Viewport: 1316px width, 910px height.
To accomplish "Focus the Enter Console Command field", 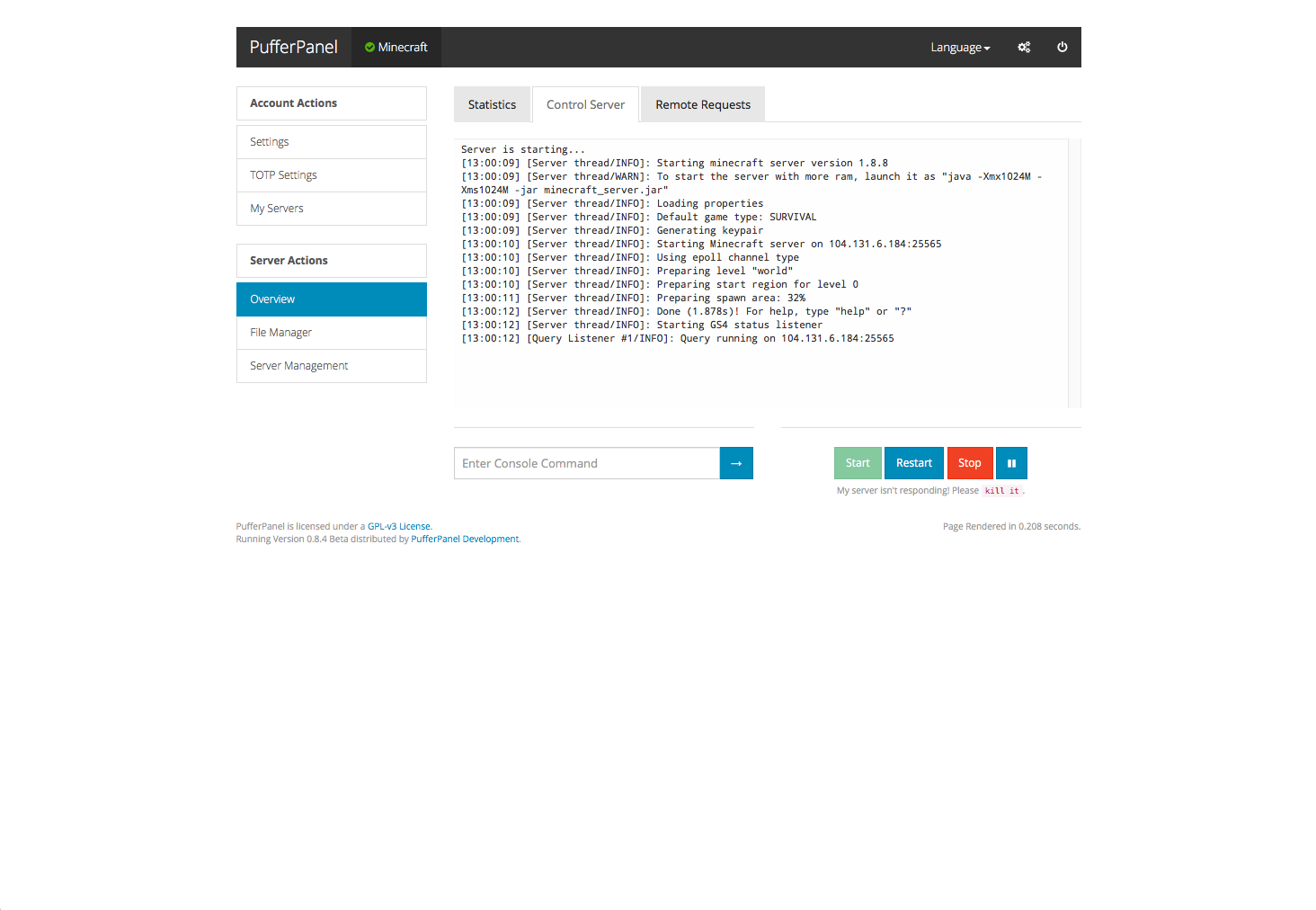I will [586, 463].
